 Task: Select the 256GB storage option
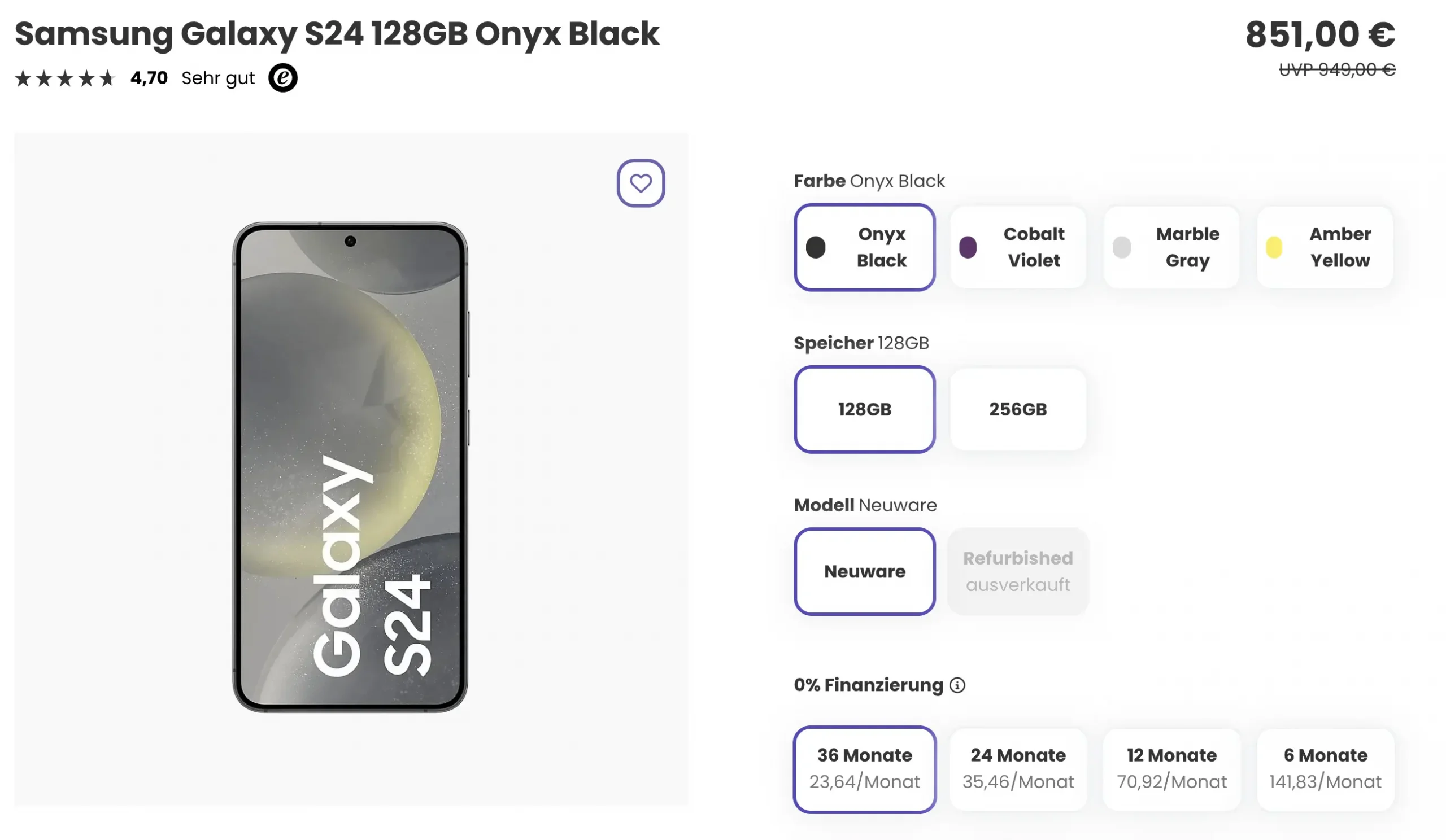tap(1017, 409)
